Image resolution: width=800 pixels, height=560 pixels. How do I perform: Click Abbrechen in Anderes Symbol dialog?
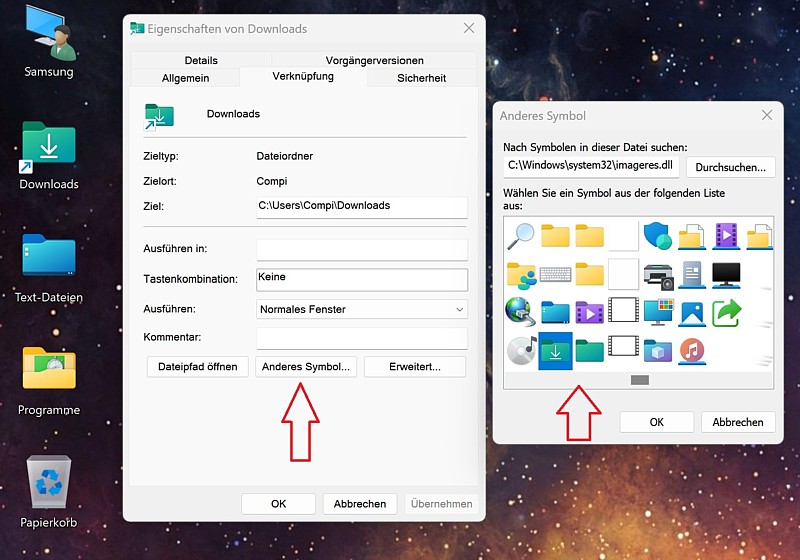[x=738, y=422]
